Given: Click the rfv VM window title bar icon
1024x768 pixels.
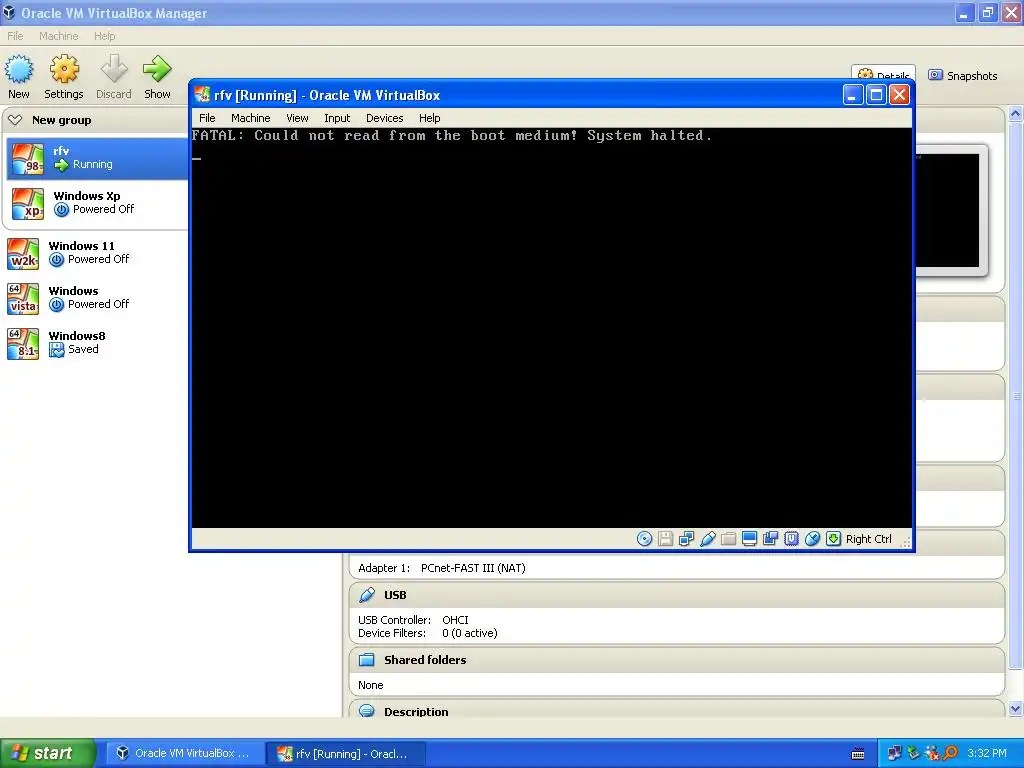Looking at the screenshot, I should click(202, 95).
